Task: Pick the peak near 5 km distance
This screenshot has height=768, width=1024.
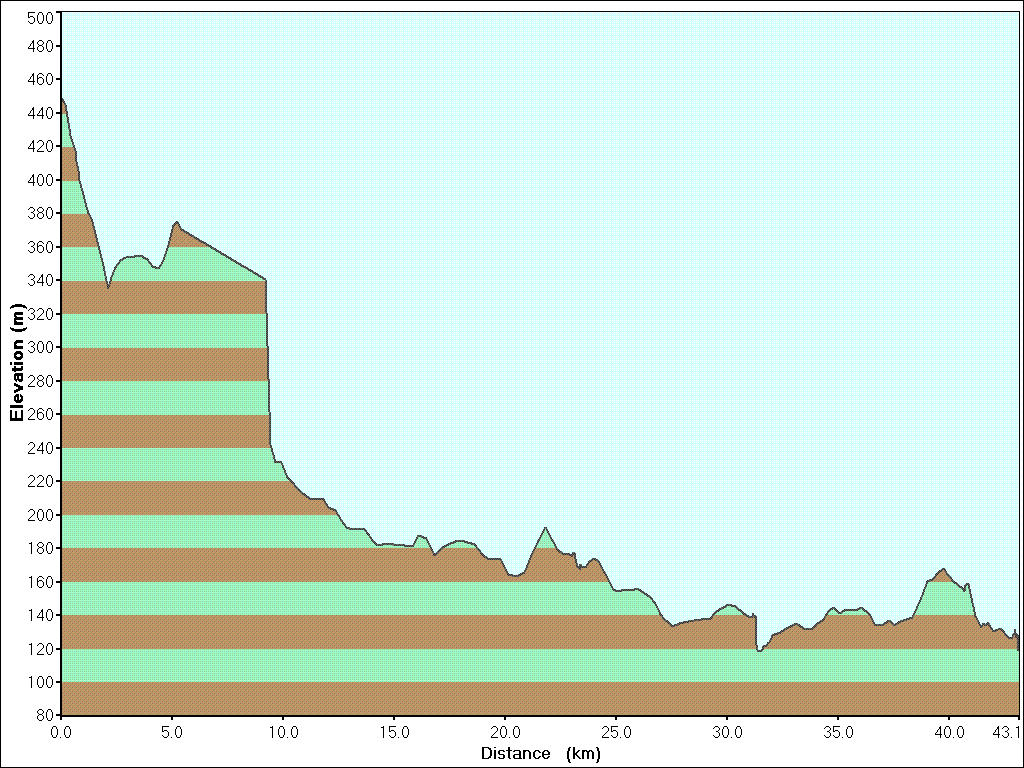Action: click(x=177, y=223)
